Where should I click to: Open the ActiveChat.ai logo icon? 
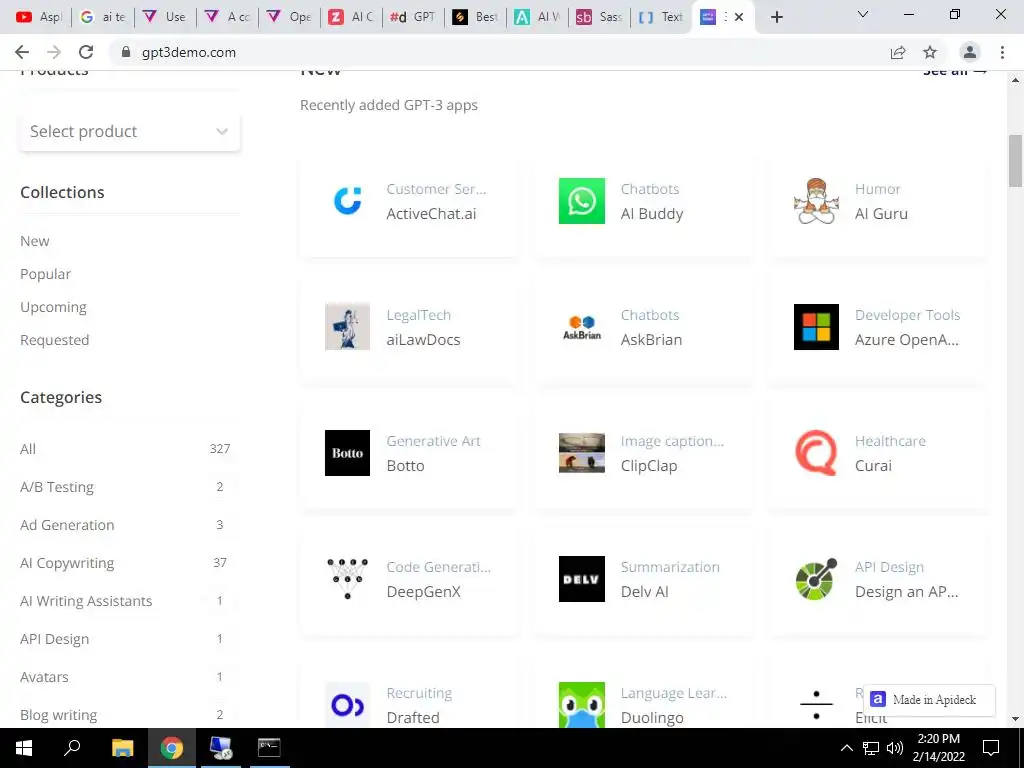347,200
